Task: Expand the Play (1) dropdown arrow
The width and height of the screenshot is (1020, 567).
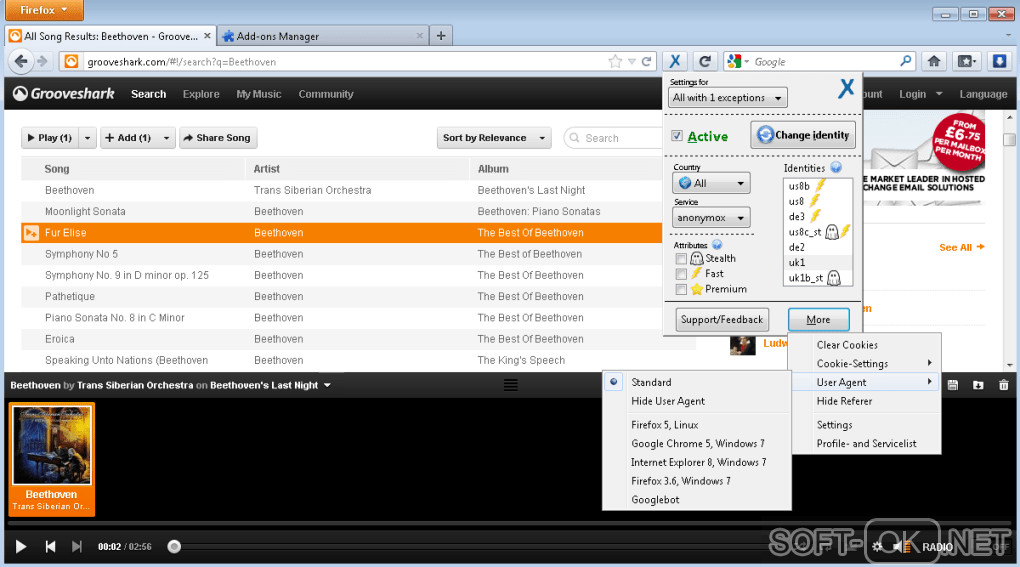Action: (x=87, y=138)
